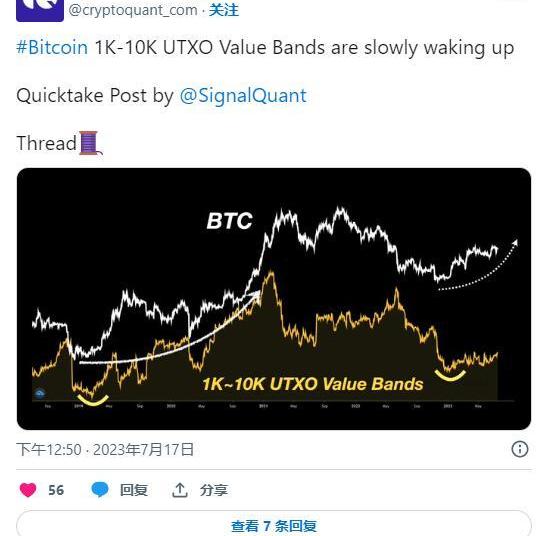Click the 56 likes count
Image resolution: width=548 pixels, height=536 pixels.
pos(56,490)
